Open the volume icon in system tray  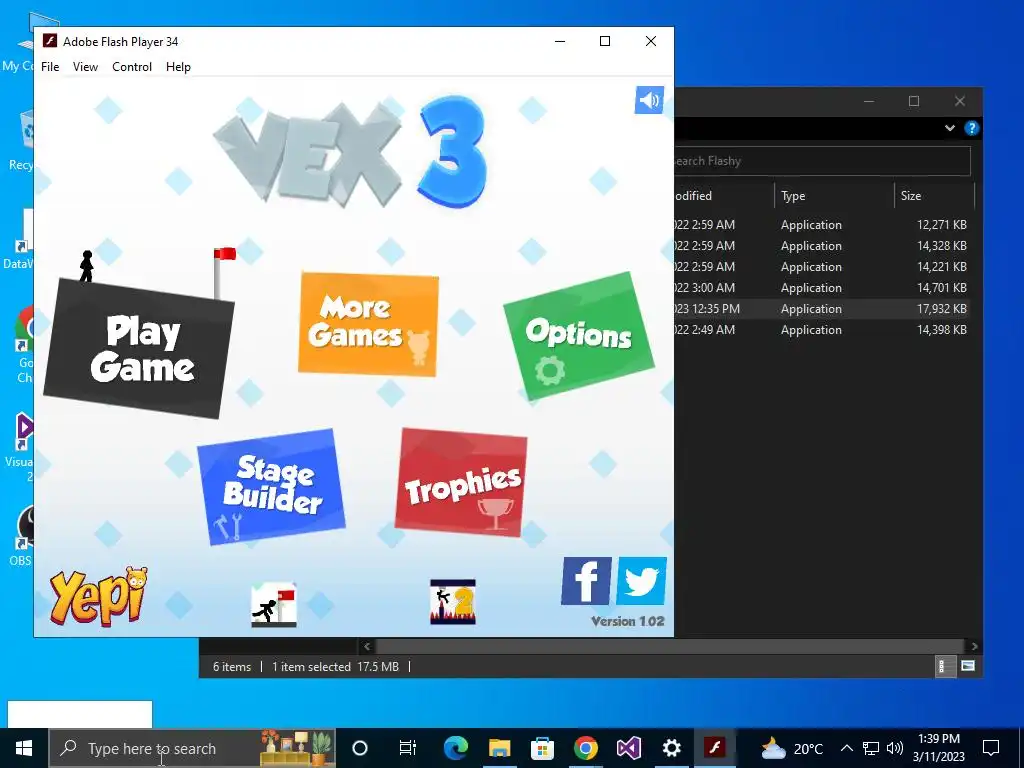click(x=895, y=748)
